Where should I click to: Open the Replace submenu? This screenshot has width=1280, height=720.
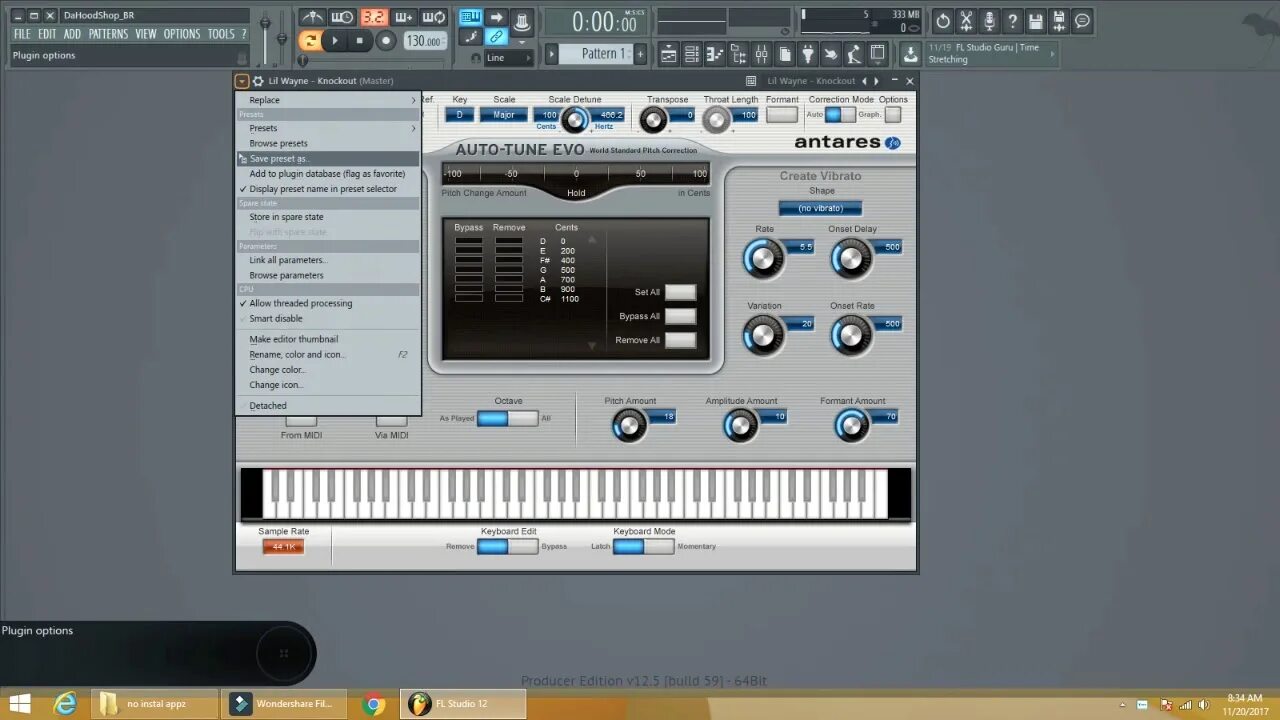[x=328, y=100]
